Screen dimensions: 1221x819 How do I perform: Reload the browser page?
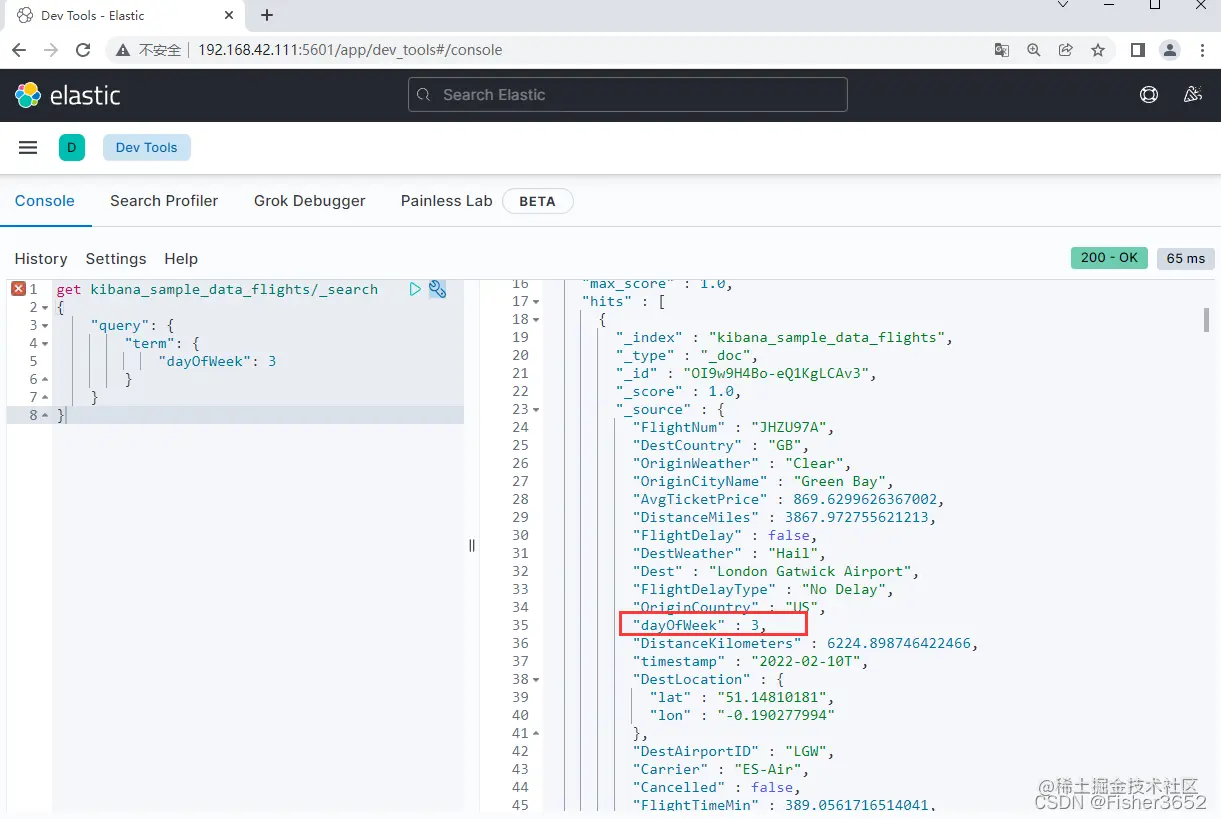point(83,50)
